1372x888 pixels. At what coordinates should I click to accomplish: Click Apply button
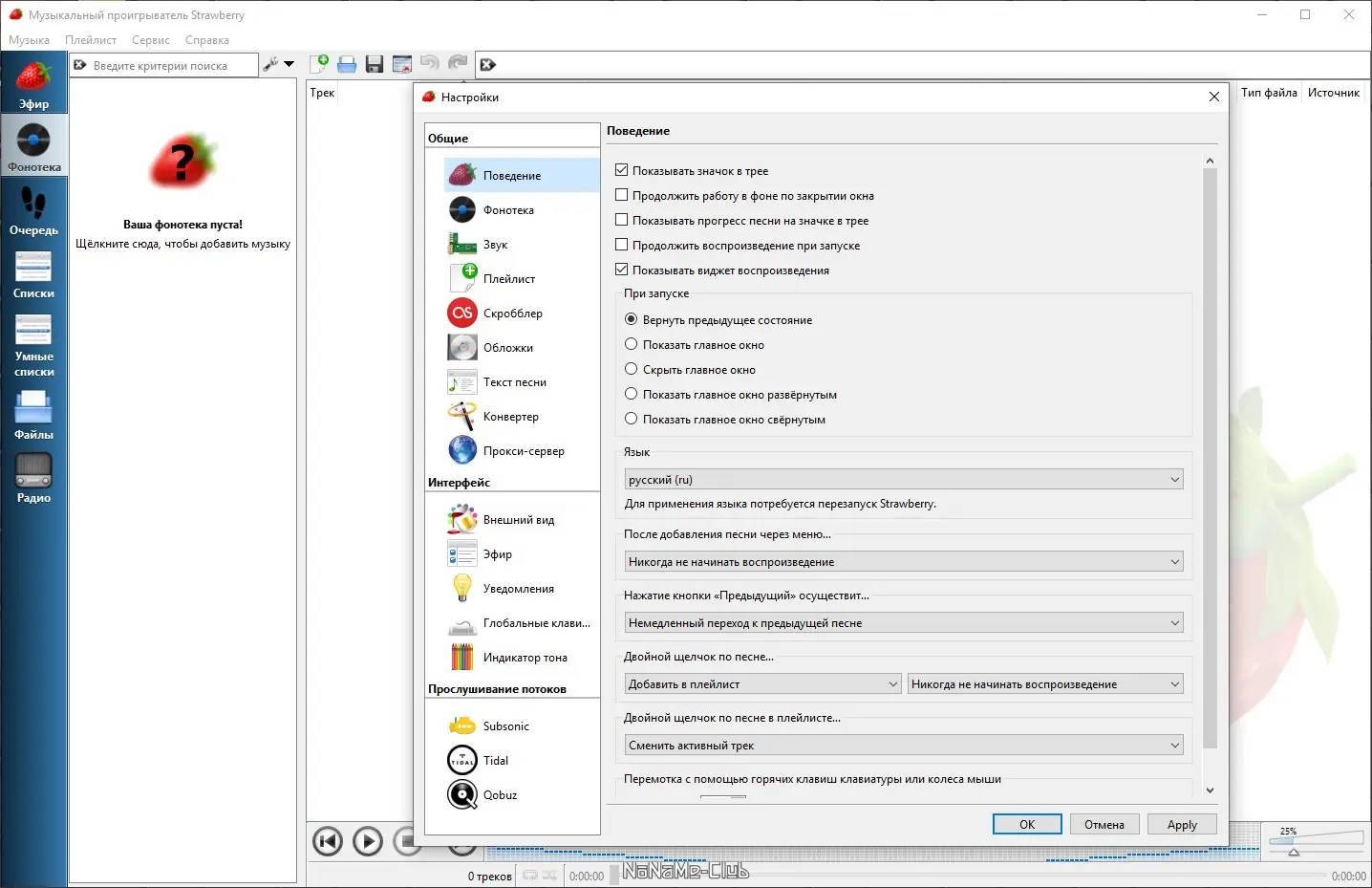[x=1182, y=824]
